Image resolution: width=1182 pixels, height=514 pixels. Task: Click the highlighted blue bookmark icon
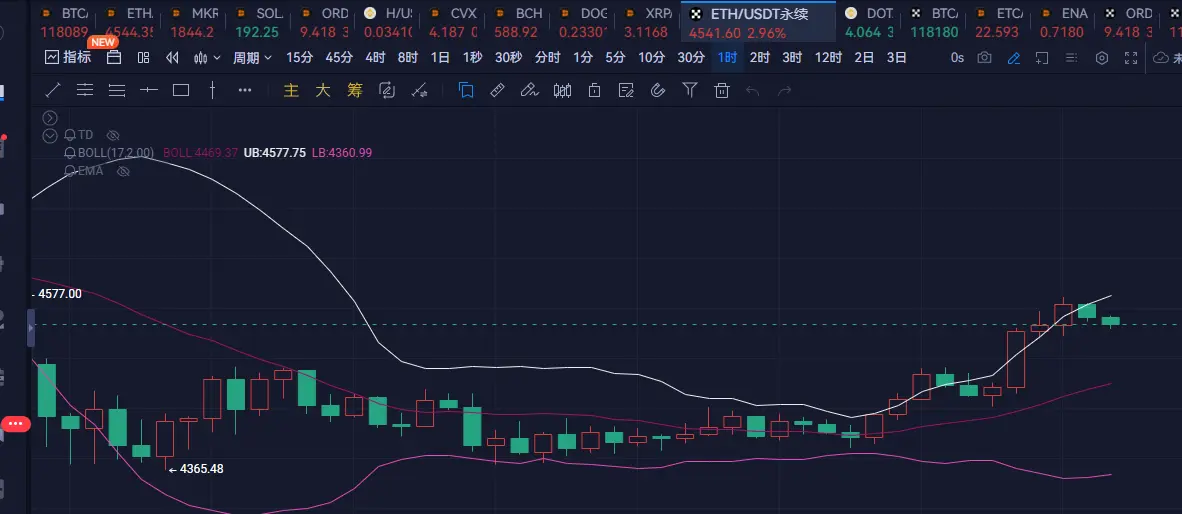466,90
